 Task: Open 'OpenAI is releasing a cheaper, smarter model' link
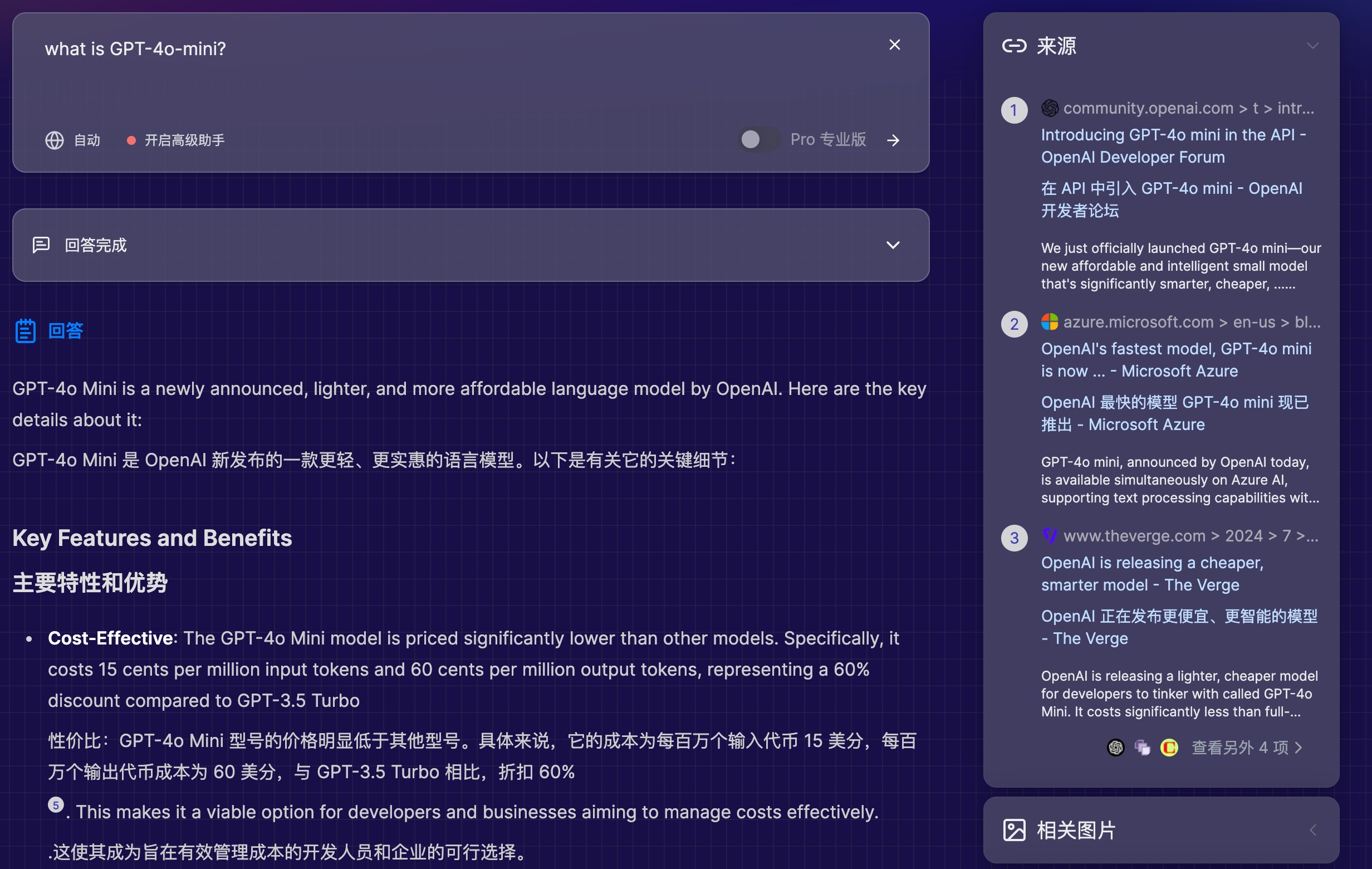(1152, 573)
